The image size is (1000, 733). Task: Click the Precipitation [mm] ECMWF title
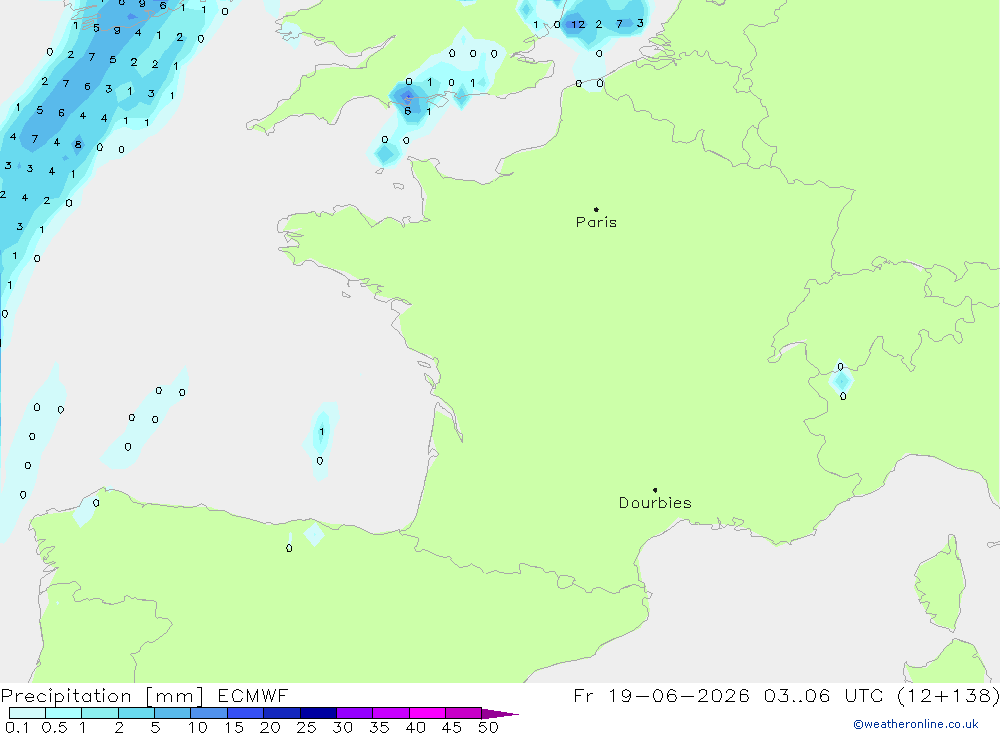pyautogui.click(x=145, y=696)
